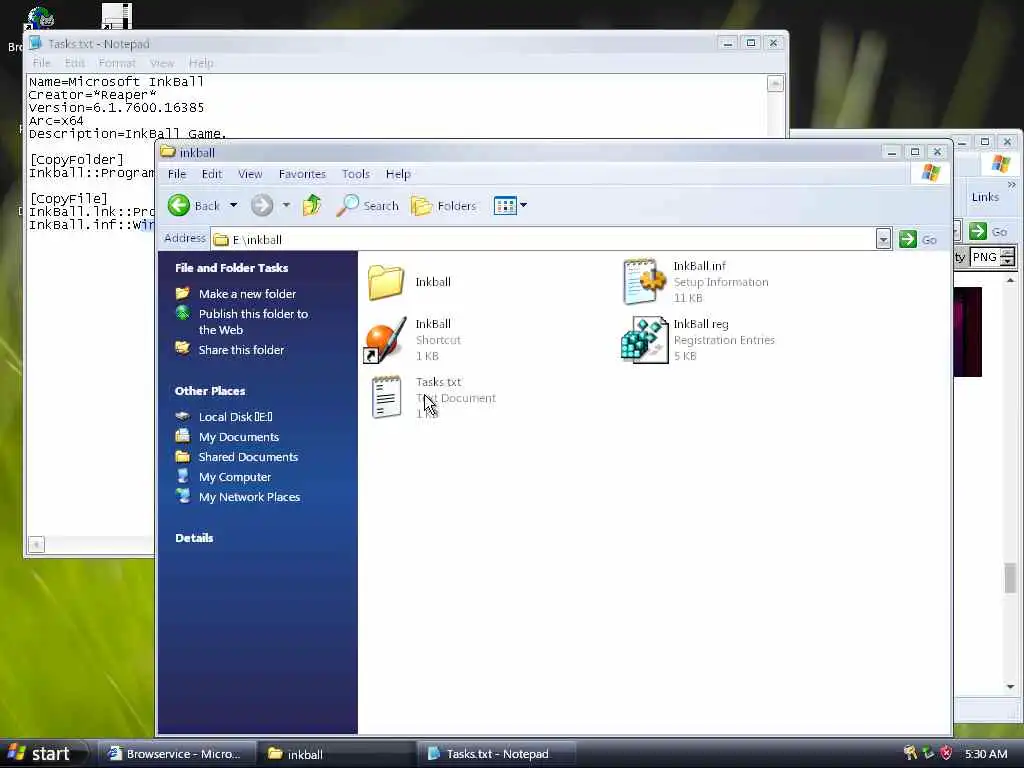Select the Tasks.txt document icon
1024x768 pixels.
[x=386, y=397]
